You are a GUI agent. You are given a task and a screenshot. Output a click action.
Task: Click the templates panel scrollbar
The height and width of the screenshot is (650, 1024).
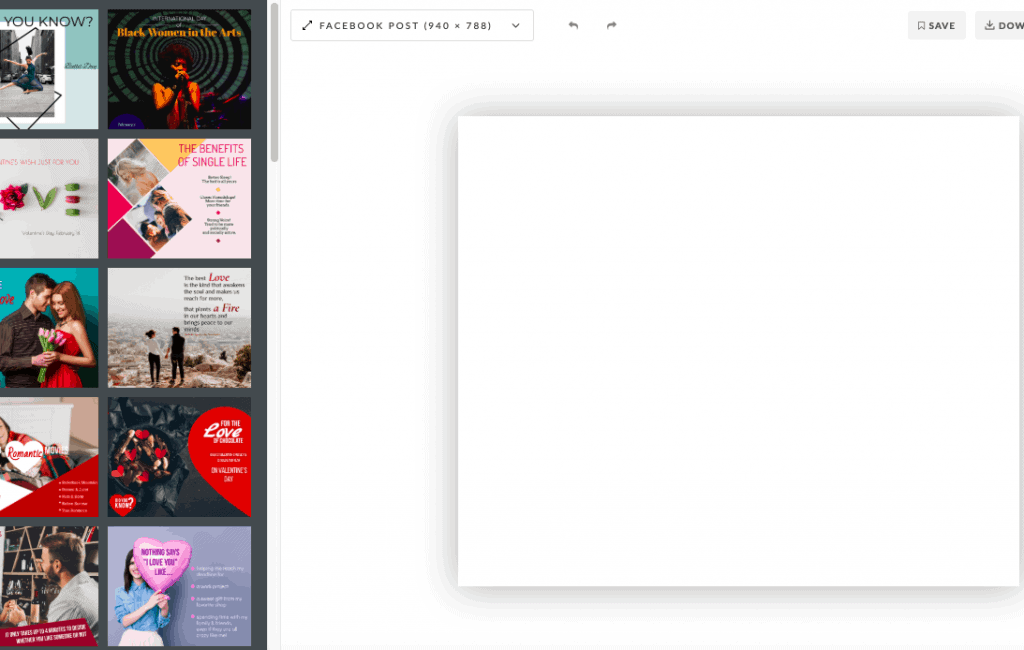pyautogui.click(x=274, y=82)
